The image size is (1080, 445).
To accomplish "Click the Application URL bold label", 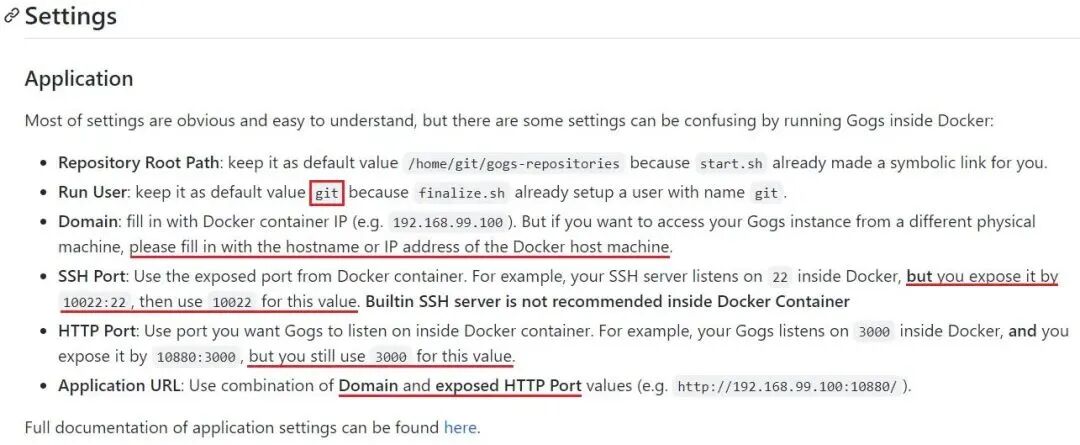I will pyautogui.click(x=120, y=386).
